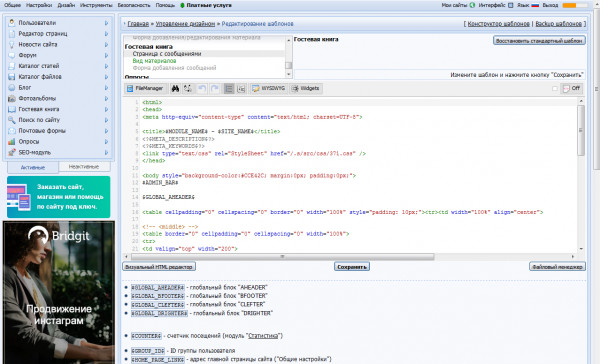Click the Выход link
Screen dimensions: 600x364
(x=550, y=5)
